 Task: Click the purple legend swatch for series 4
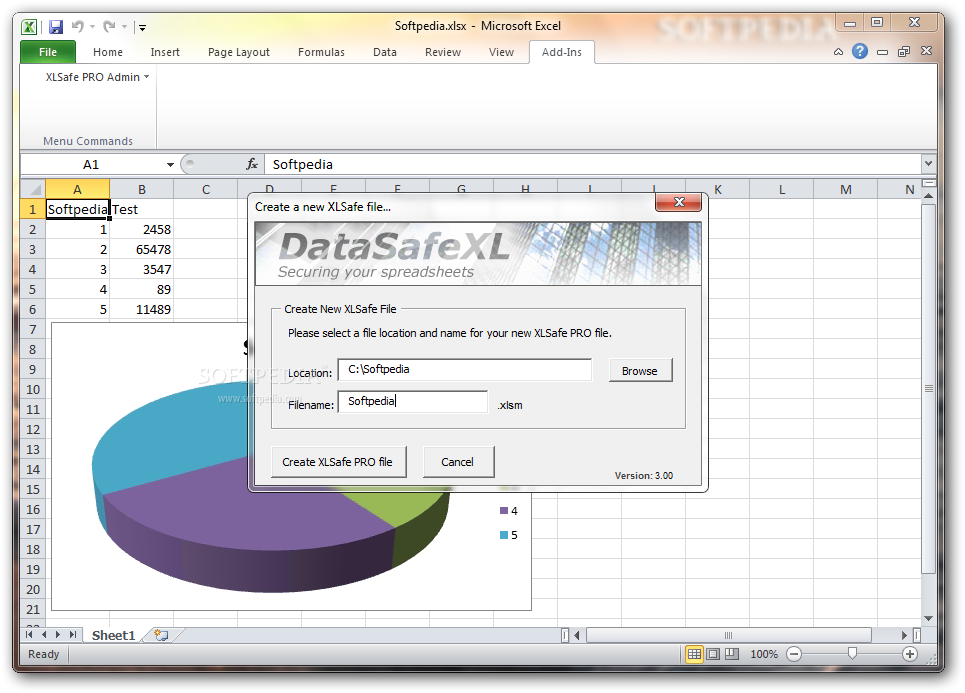pyautogui.click(x=504, y=510)
